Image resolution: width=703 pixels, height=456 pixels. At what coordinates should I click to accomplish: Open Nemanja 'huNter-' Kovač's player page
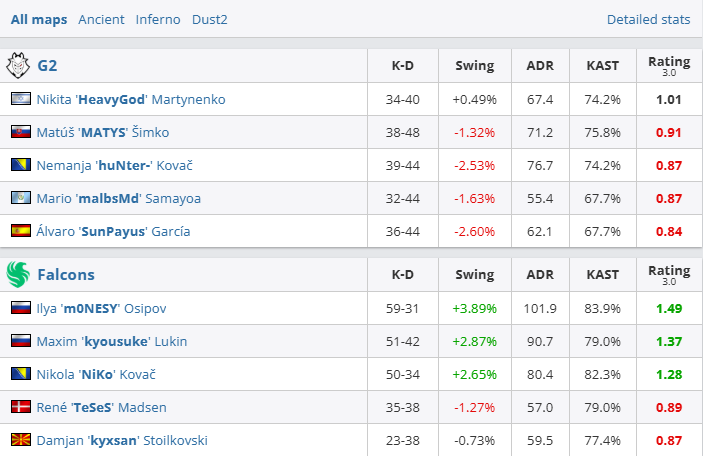point(108,165)
